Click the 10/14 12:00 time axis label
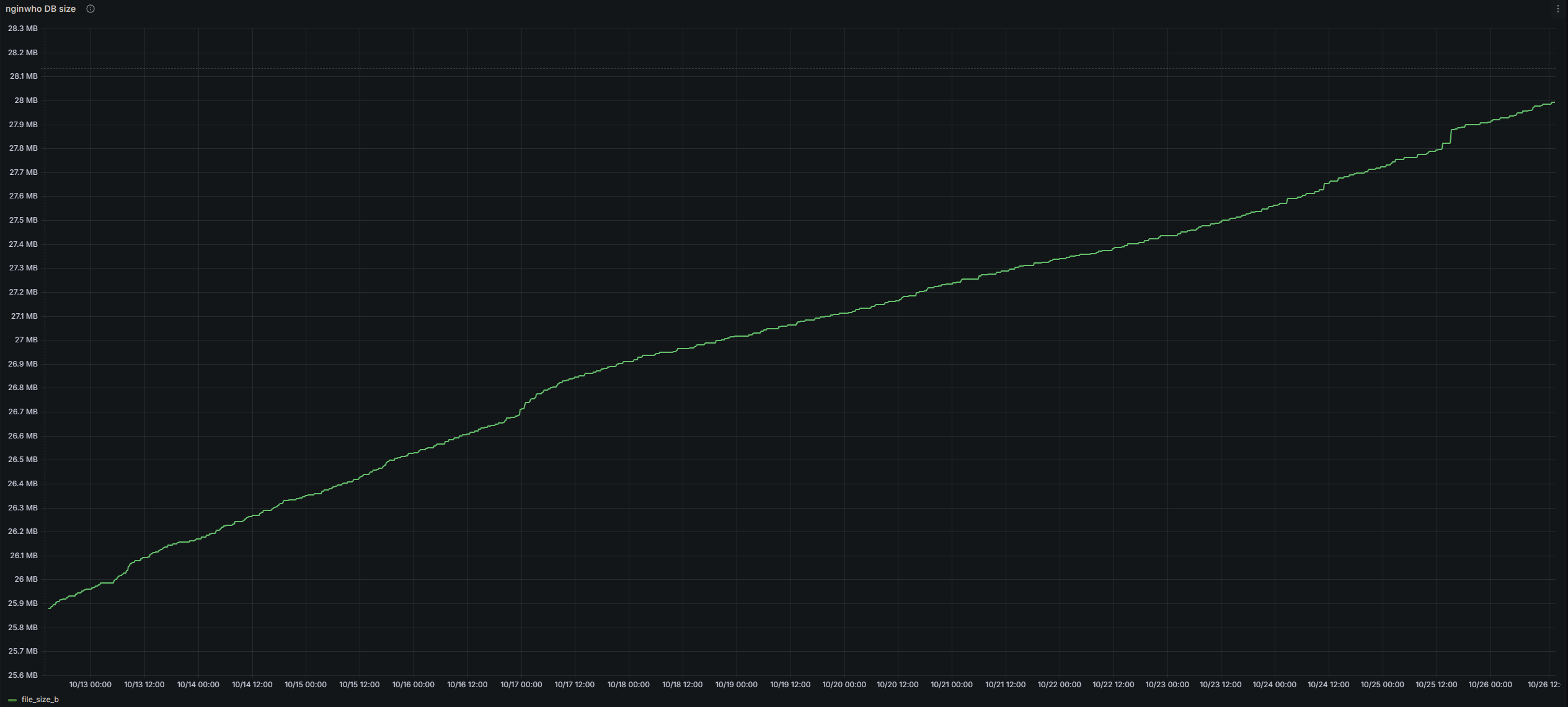The image size is (1568, 707). (252, 685)
